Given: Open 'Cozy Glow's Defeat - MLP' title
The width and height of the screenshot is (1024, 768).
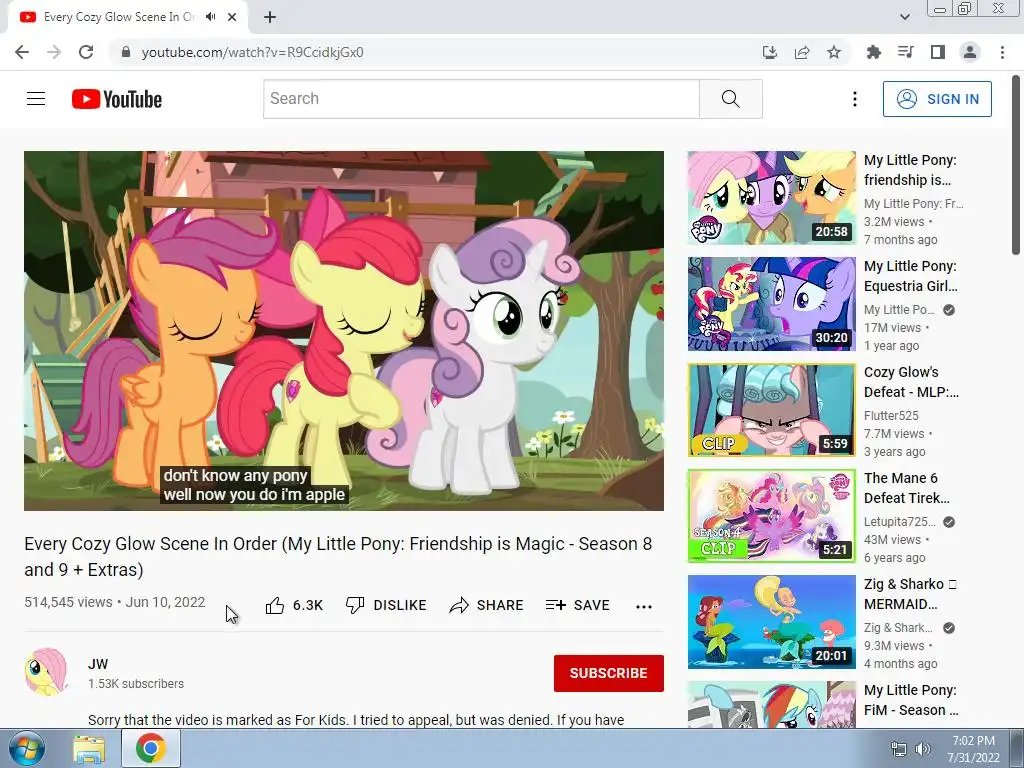Looking at the screenshot, I should (911, 382).
